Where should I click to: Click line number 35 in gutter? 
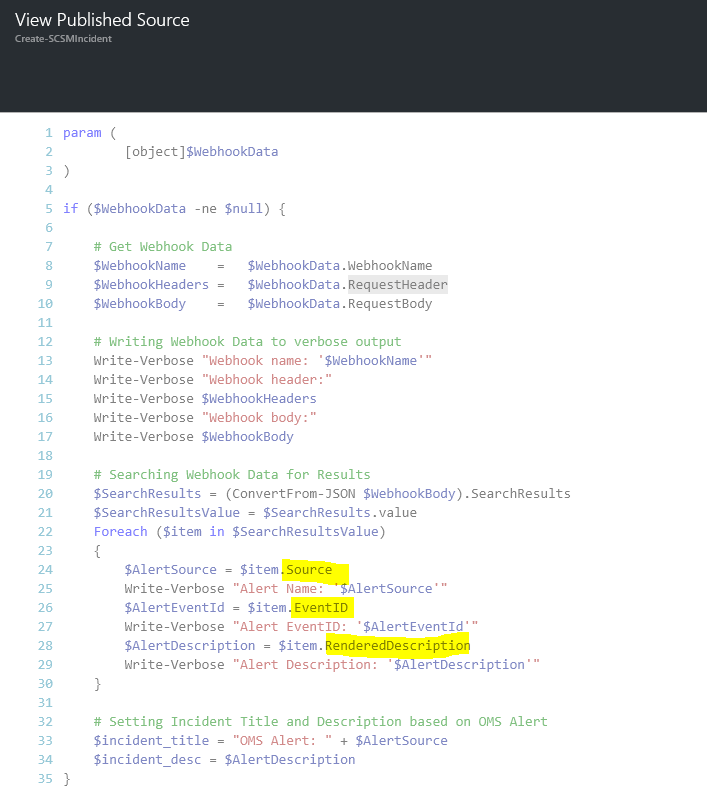(x=44, y=778)
